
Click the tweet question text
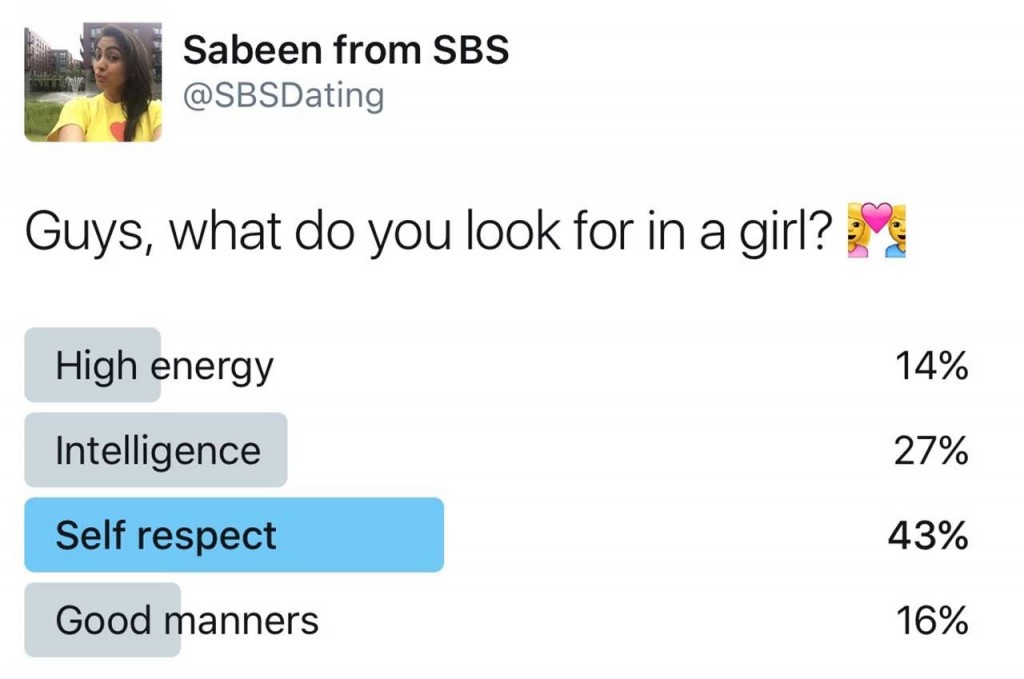429,232
